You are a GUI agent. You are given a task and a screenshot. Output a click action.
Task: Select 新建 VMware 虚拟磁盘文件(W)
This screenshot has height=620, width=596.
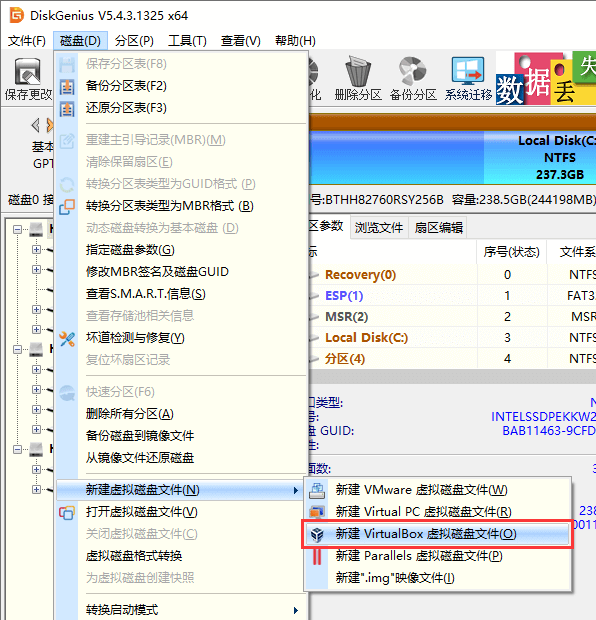point(437,490)
